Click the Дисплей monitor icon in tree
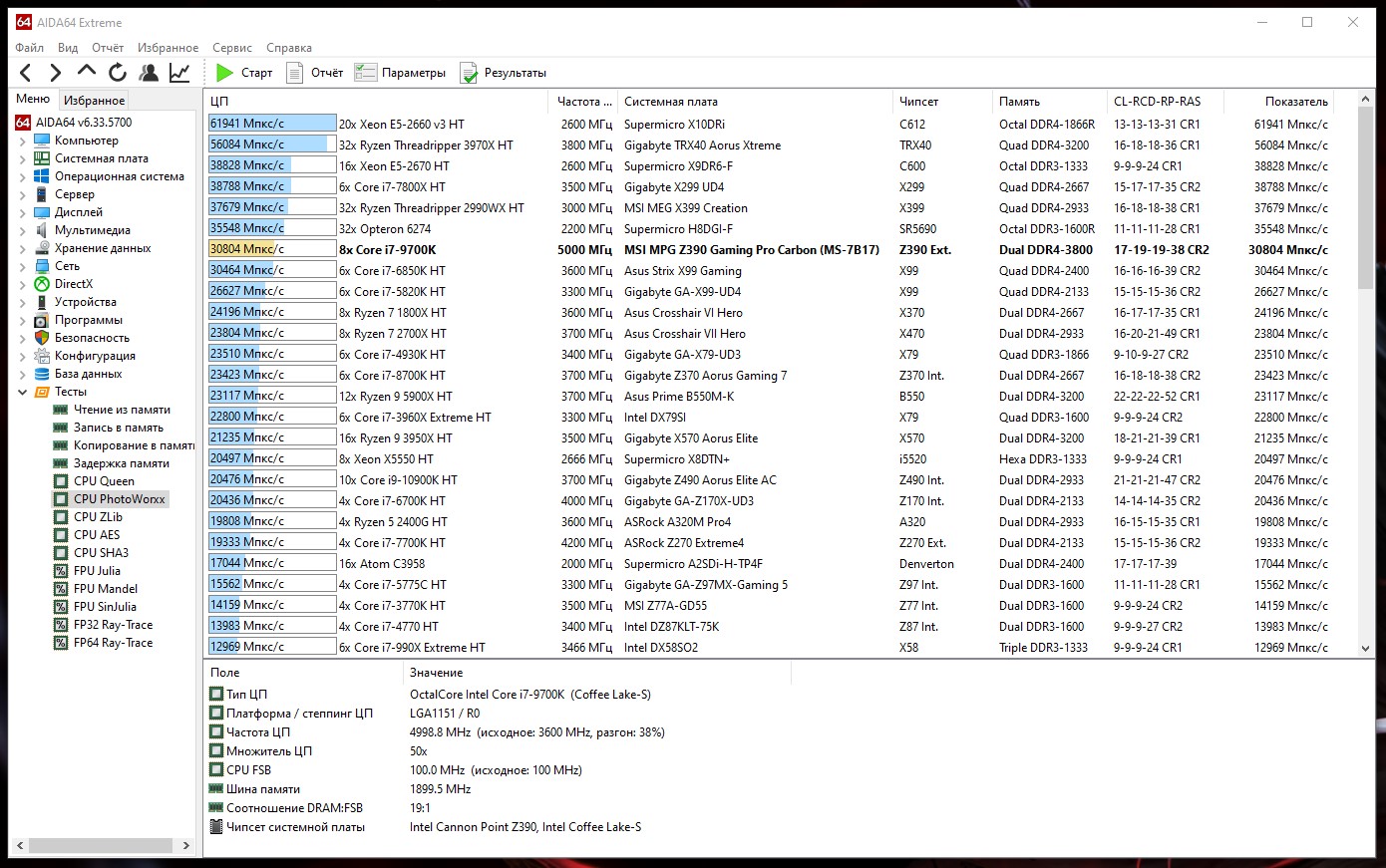This screenshot has height=868, width=1386. (x=42, y=212)
